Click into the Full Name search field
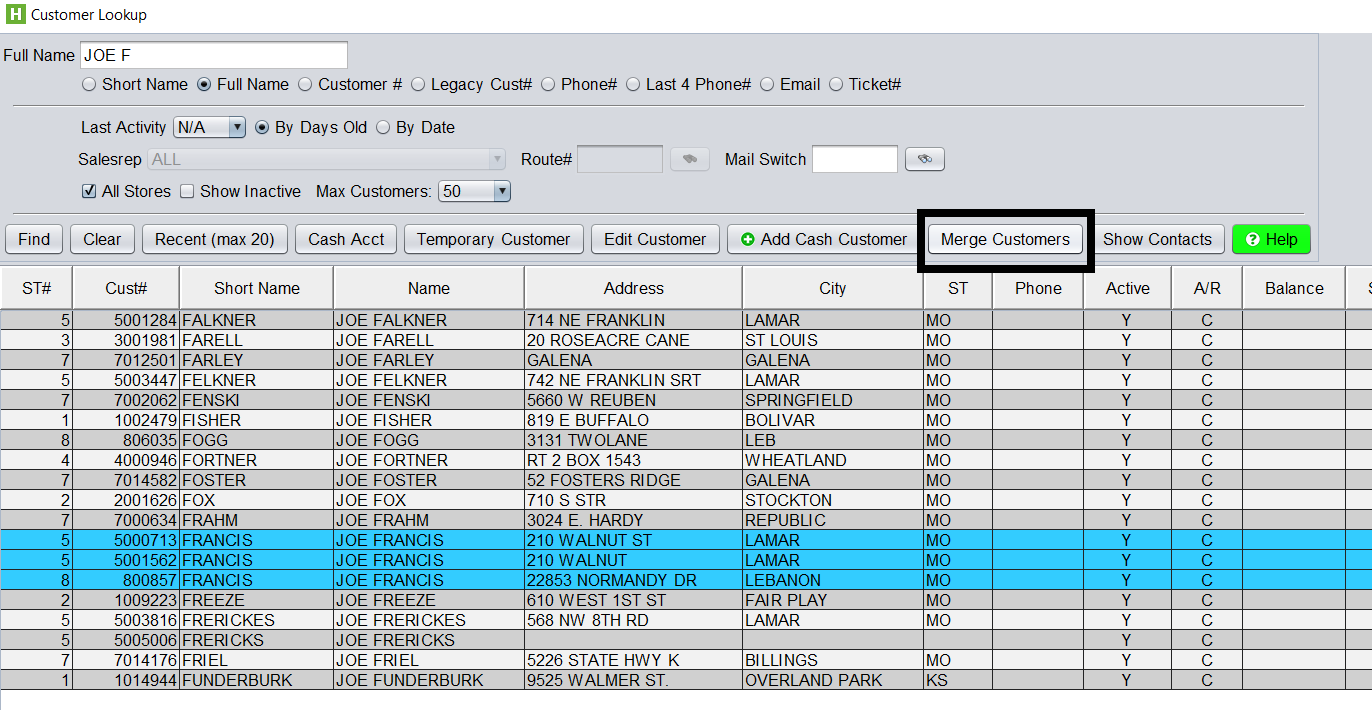The width and height of the screenshot is (1372, 710). point(213,55)
